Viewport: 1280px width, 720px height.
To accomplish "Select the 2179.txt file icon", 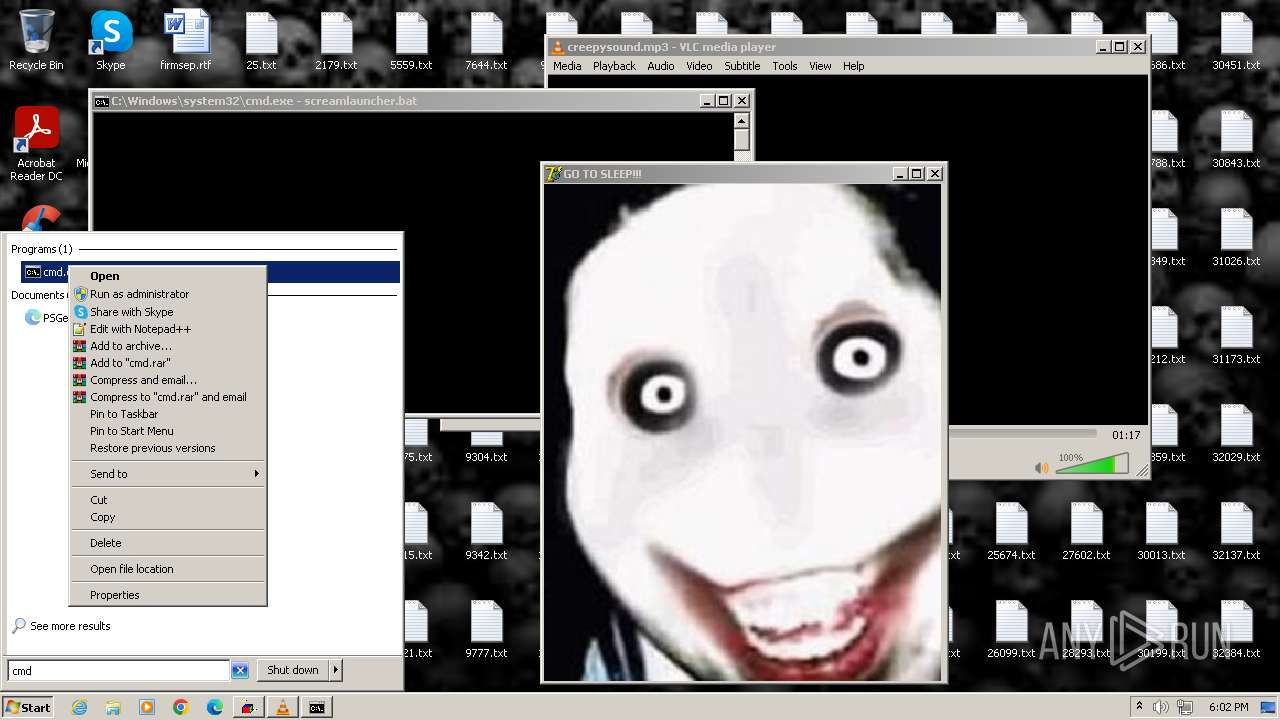I will click(x=336, y=41).
